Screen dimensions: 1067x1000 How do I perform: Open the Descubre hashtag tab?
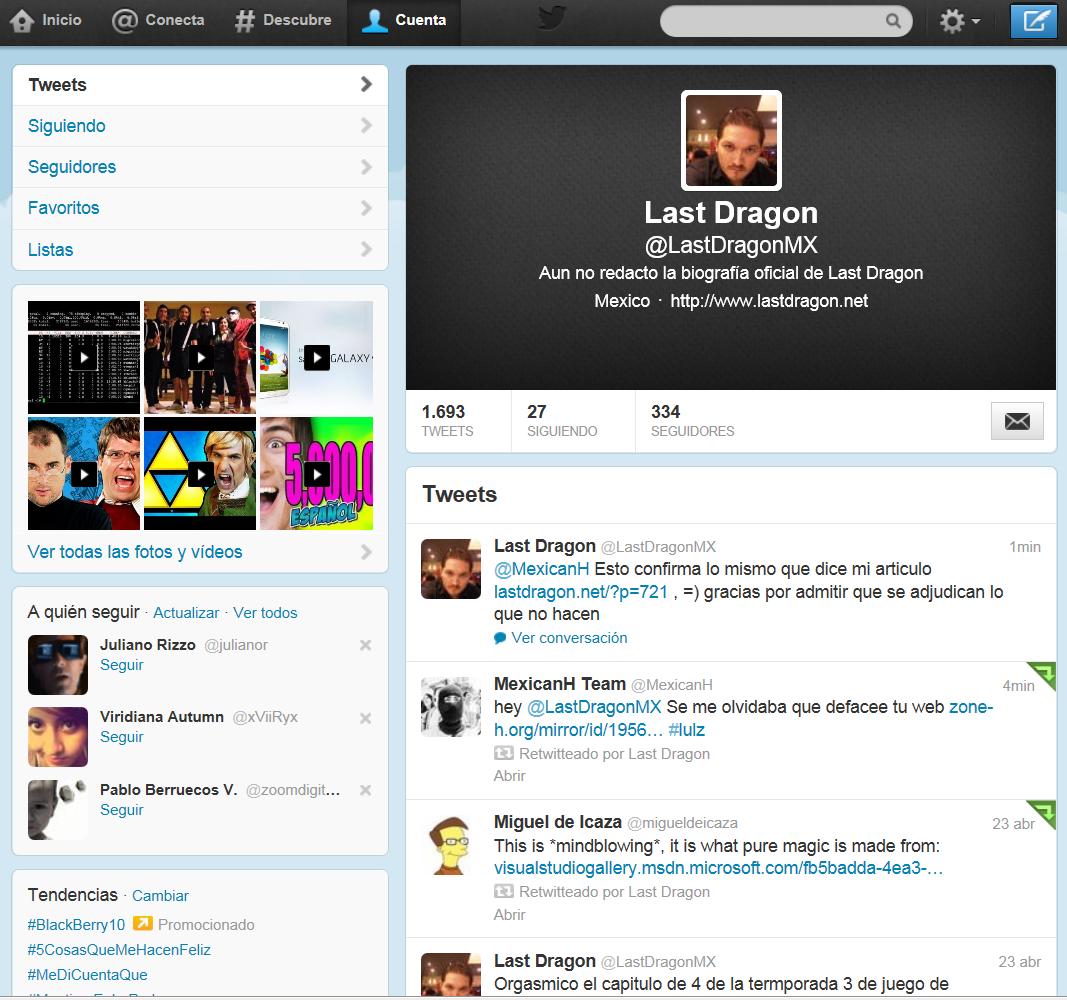tap(283, 20)
